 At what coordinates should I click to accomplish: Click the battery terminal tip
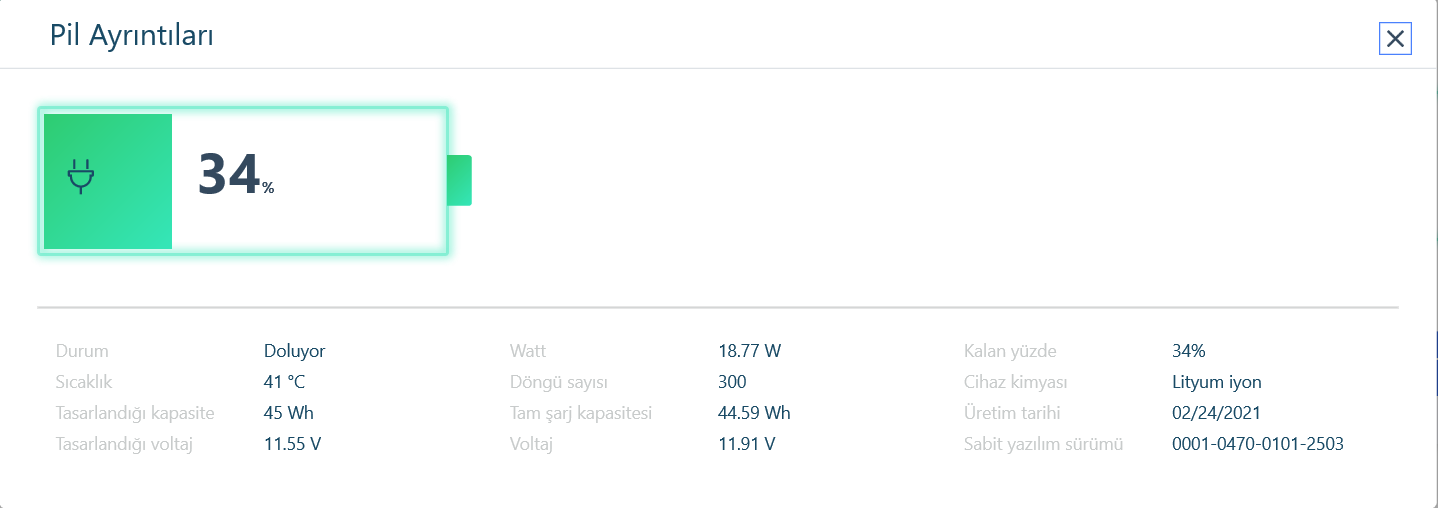pyautogui.click(x=459, y=180)
